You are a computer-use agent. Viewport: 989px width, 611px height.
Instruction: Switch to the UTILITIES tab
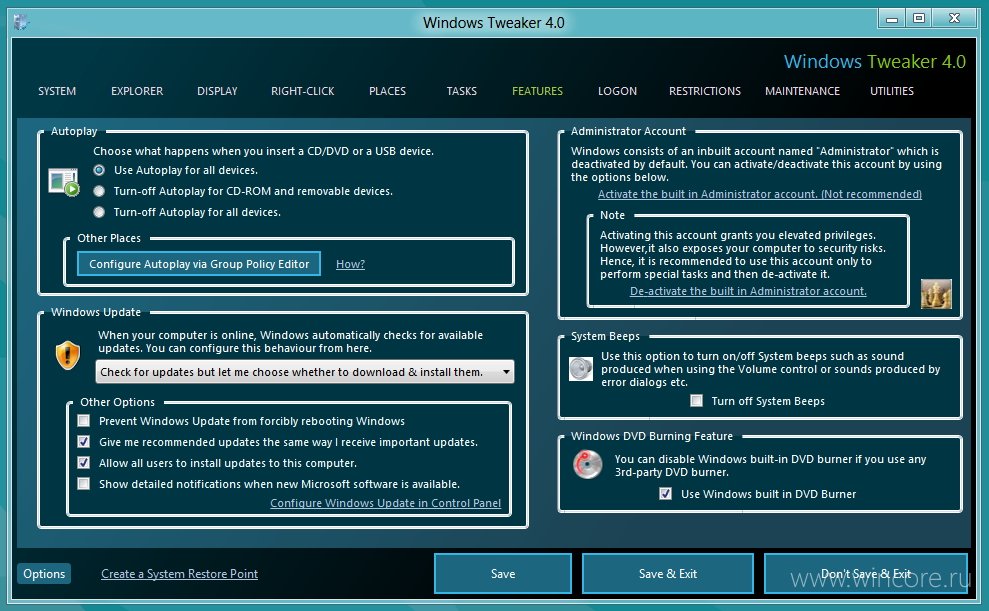tap(892, 91)
